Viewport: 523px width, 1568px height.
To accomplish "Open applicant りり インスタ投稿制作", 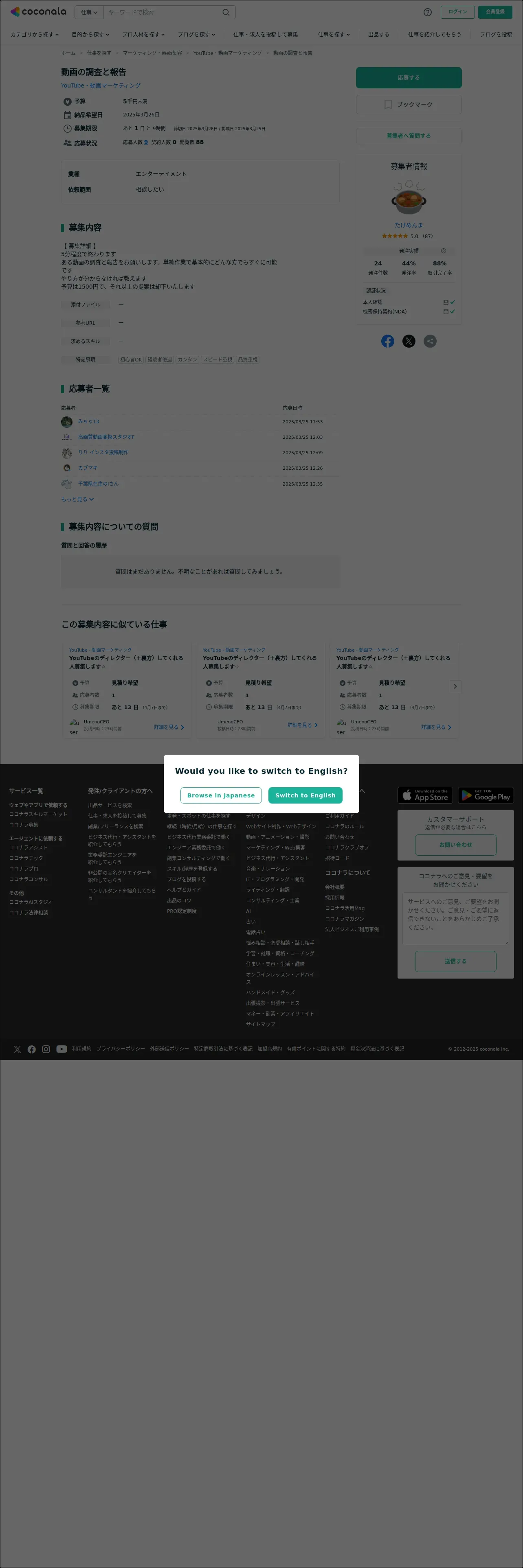I will coord(103,452).
